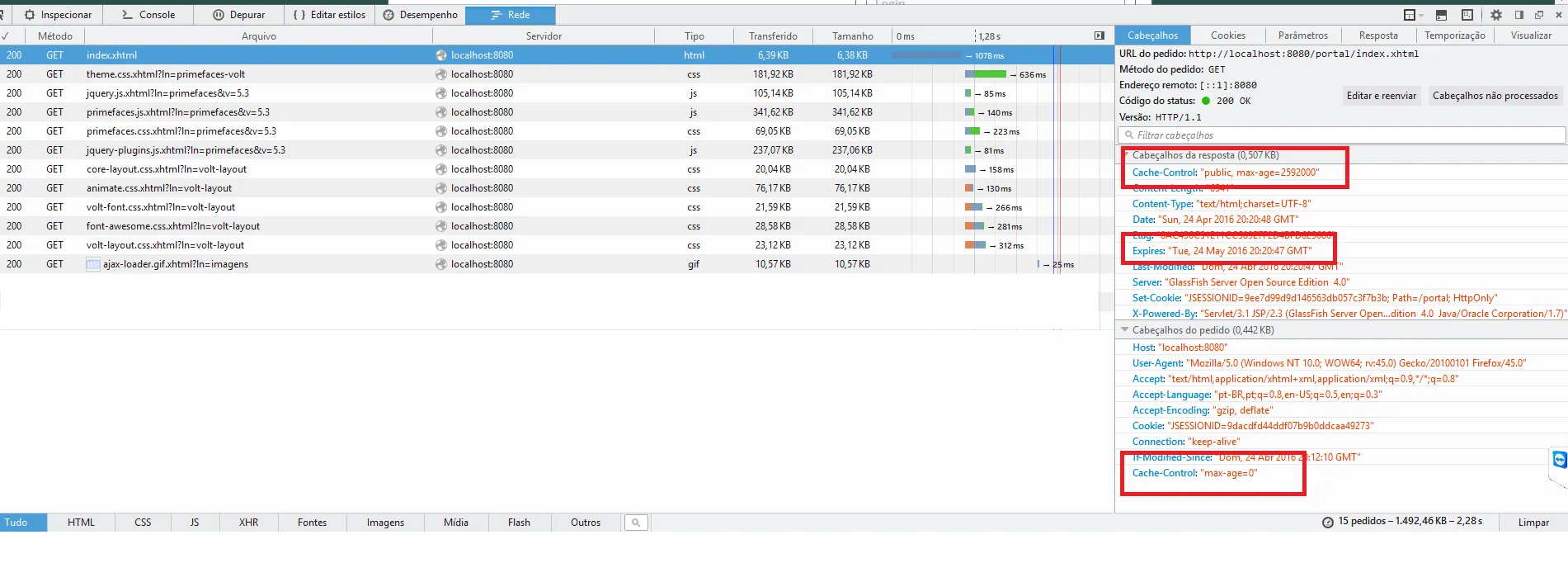This screenshot has width=1568, height=563.
Task: Click the Limpar button
Action: point(1533,523)
